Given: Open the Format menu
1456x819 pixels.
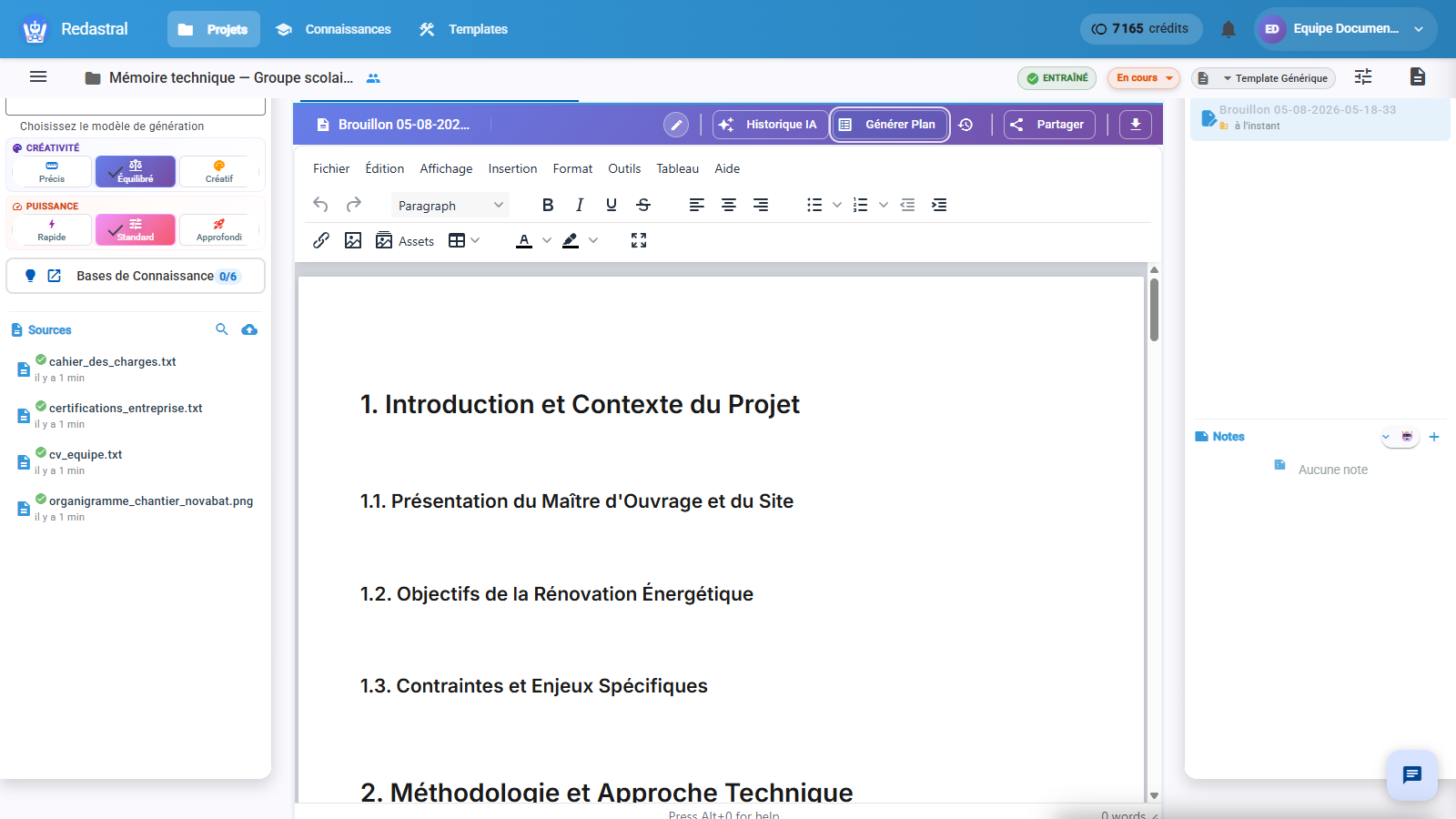Looking at the screenshot, I should 572,168.
